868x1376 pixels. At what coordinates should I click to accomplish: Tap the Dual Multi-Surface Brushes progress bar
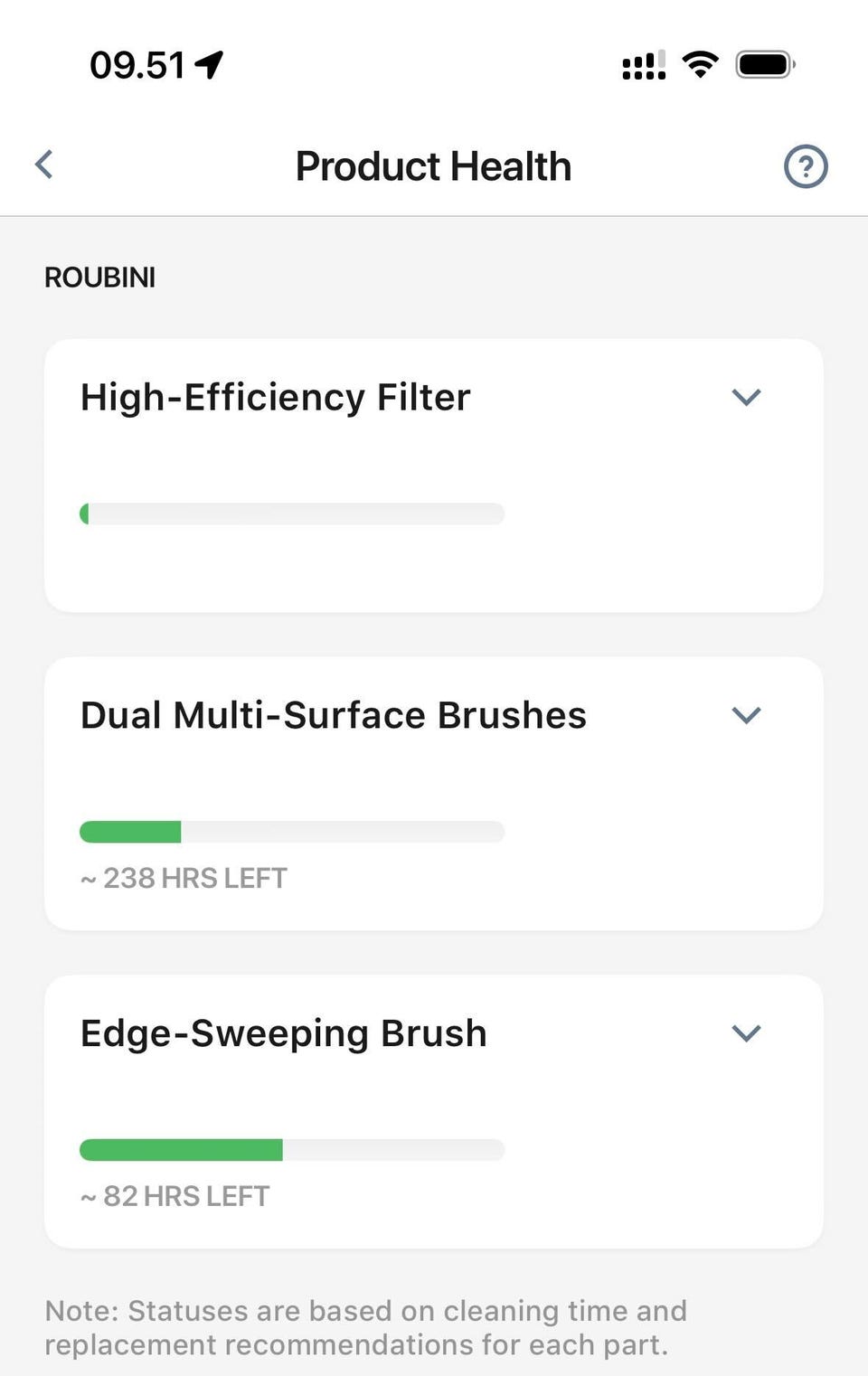[x=292, y=832]
